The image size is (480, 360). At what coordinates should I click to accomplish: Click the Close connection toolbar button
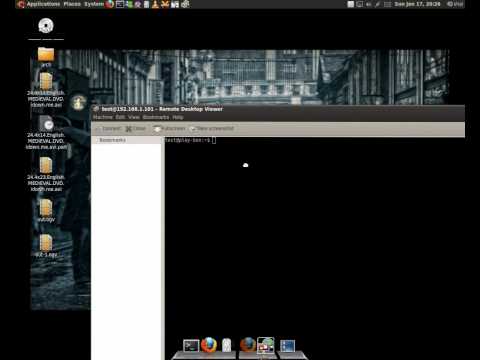(136, 129)
